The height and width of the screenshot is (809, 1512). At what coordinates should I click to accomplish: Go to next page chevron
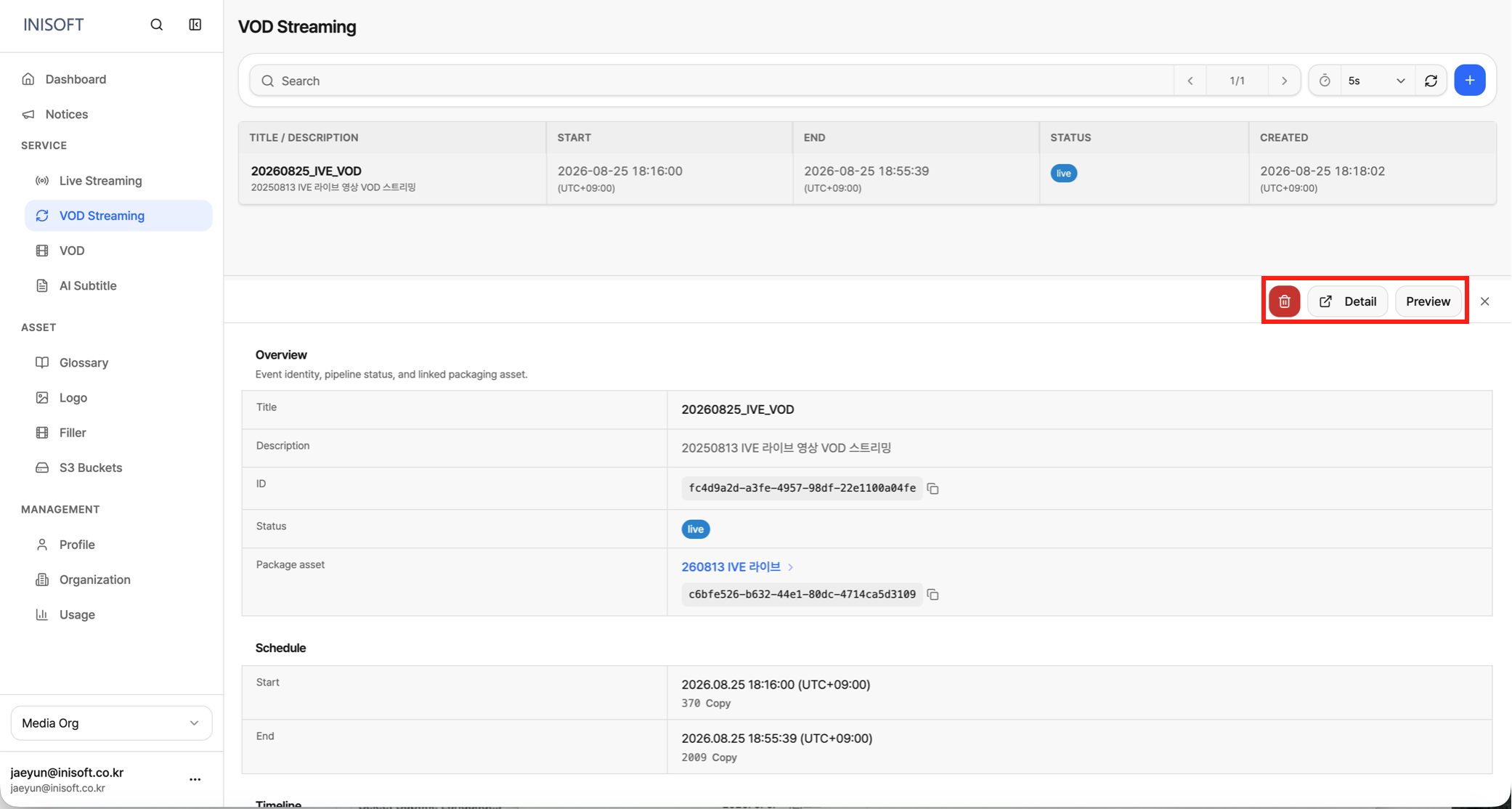point(1284,81)
